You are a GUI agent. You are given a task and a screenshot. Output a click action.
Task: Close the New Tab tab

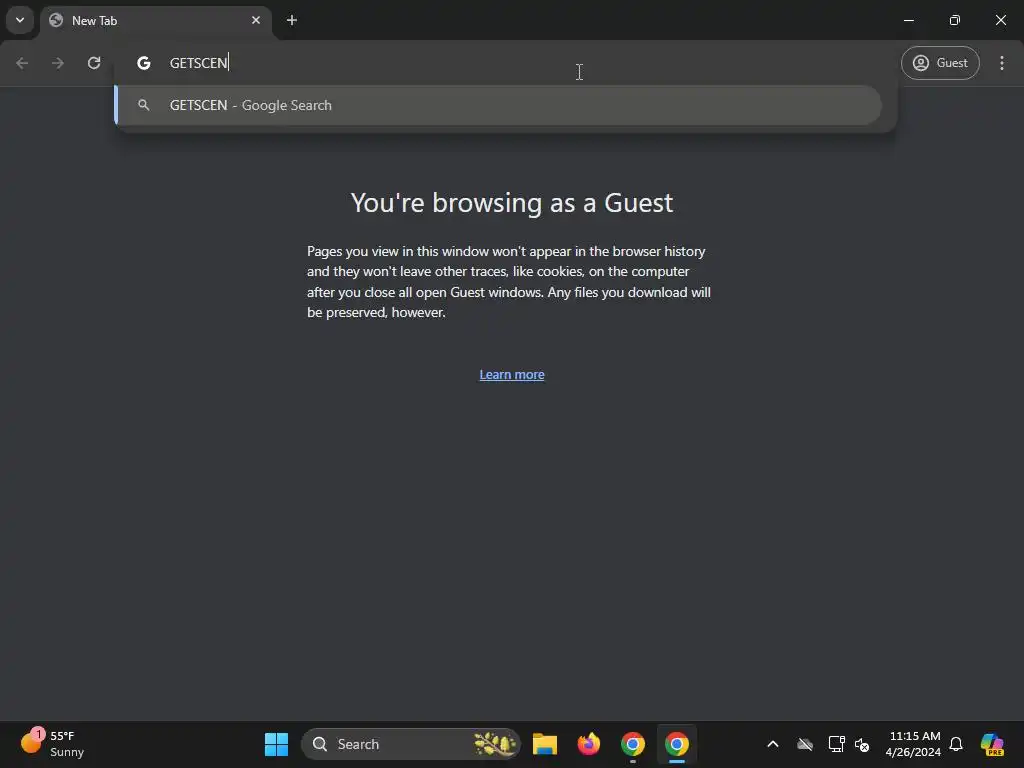tap(256, 20)
